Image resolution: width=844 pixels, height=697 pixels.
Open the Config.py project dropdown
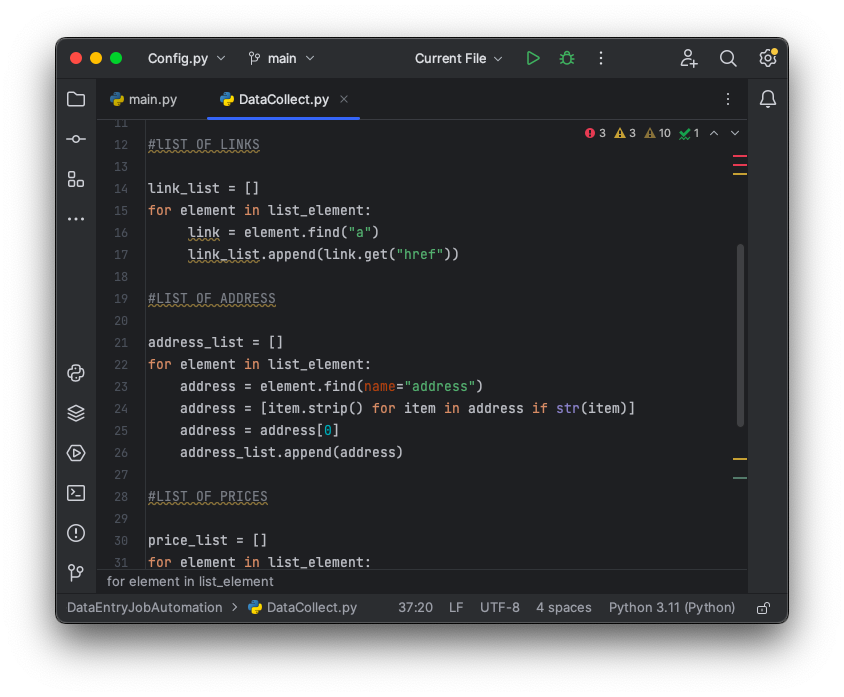click(x=186, y=58)
